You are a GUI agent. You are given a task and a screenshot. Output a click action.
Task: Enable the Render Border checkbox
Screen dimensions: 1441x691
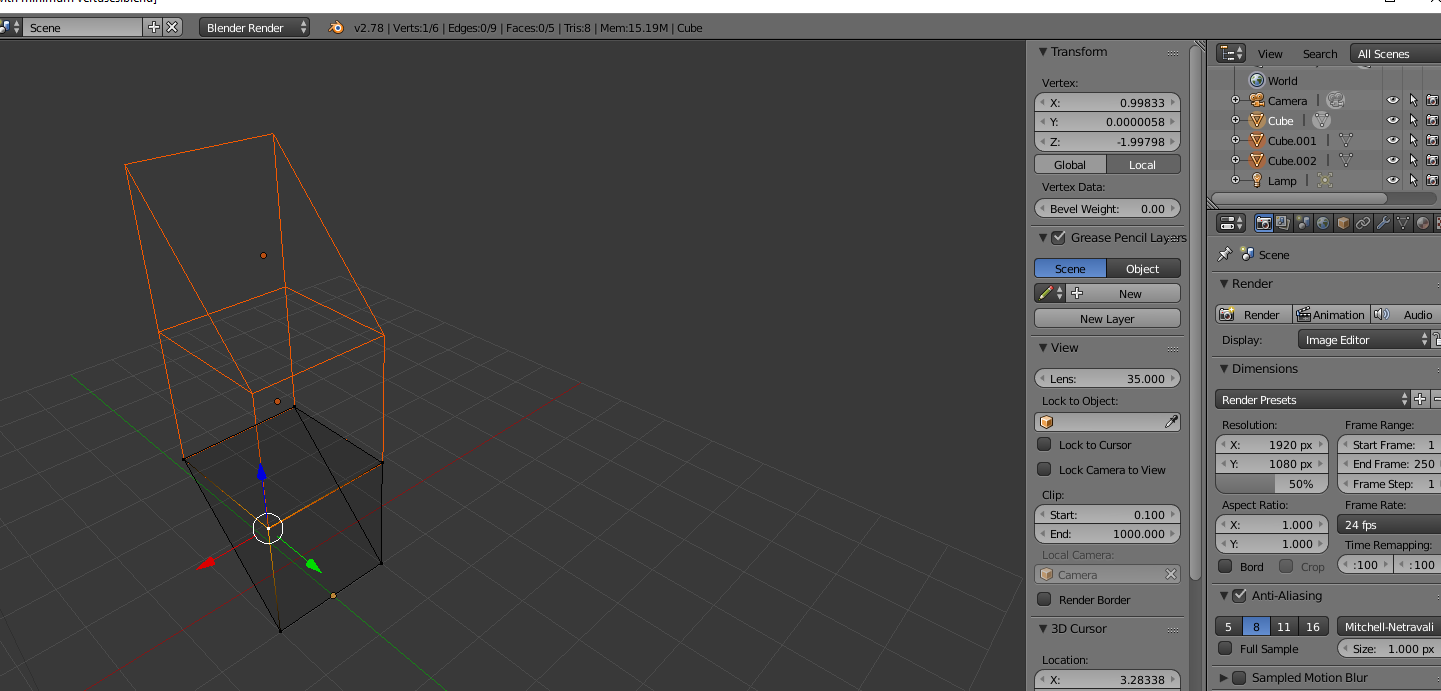(1044, 599)
